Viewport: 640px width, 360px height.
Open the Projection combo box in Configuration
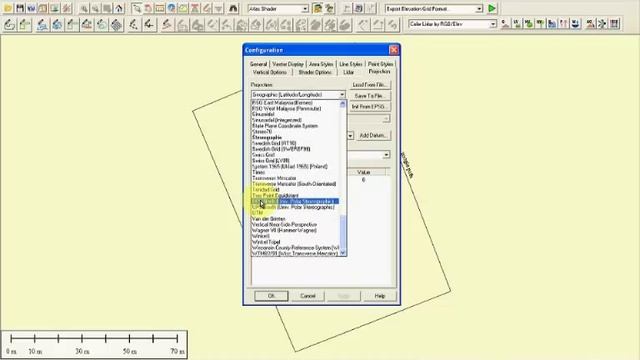298,95
